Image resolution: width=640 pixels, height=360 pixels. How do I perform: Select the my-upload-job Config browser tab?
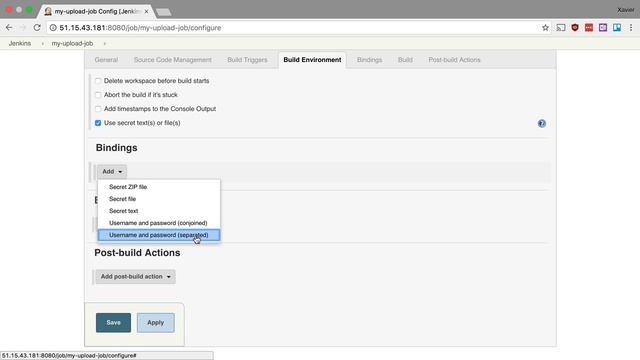point(97,11)
